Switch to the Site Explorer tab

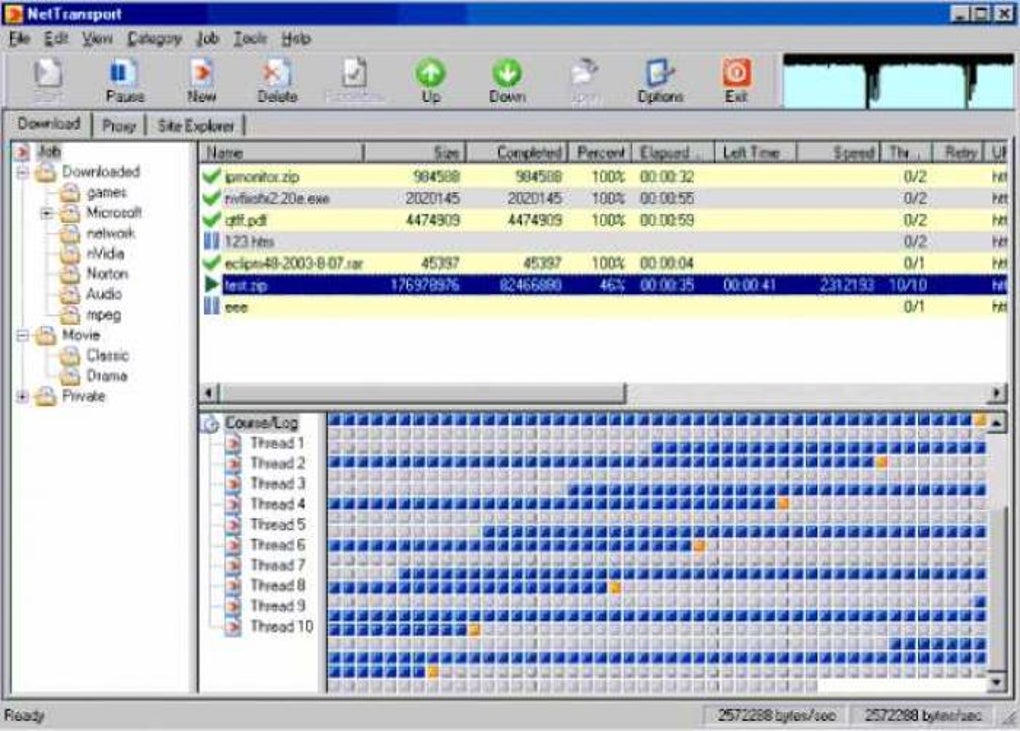click(x=195, y=126)
